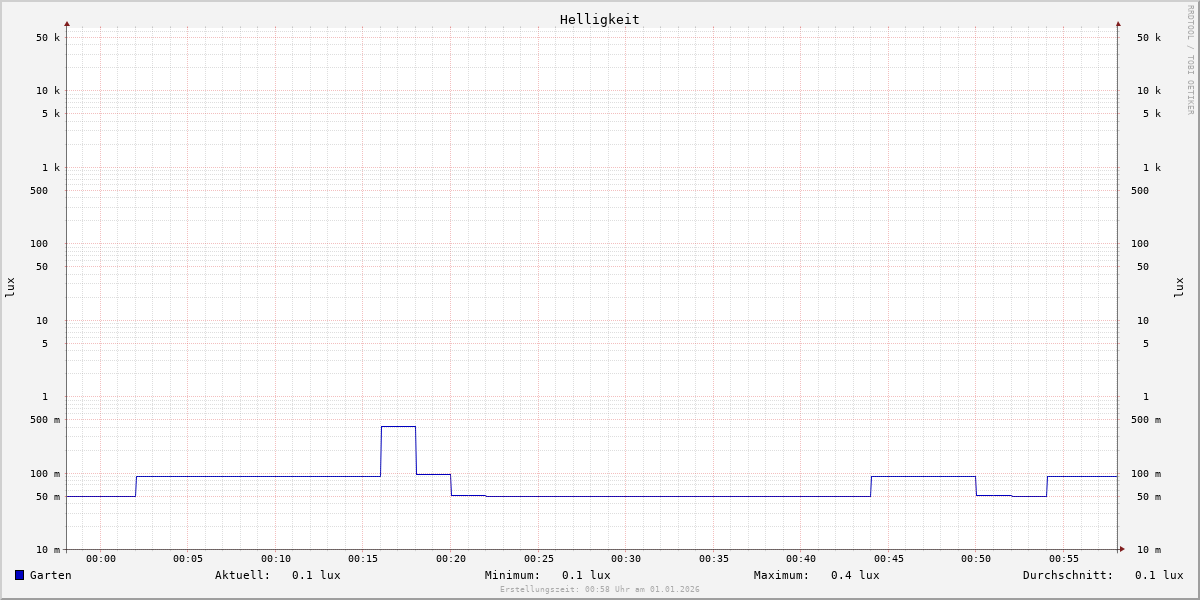Click the time axis label "00:40"
This screenshot has width=1200, height=600.
coord(801,559)
